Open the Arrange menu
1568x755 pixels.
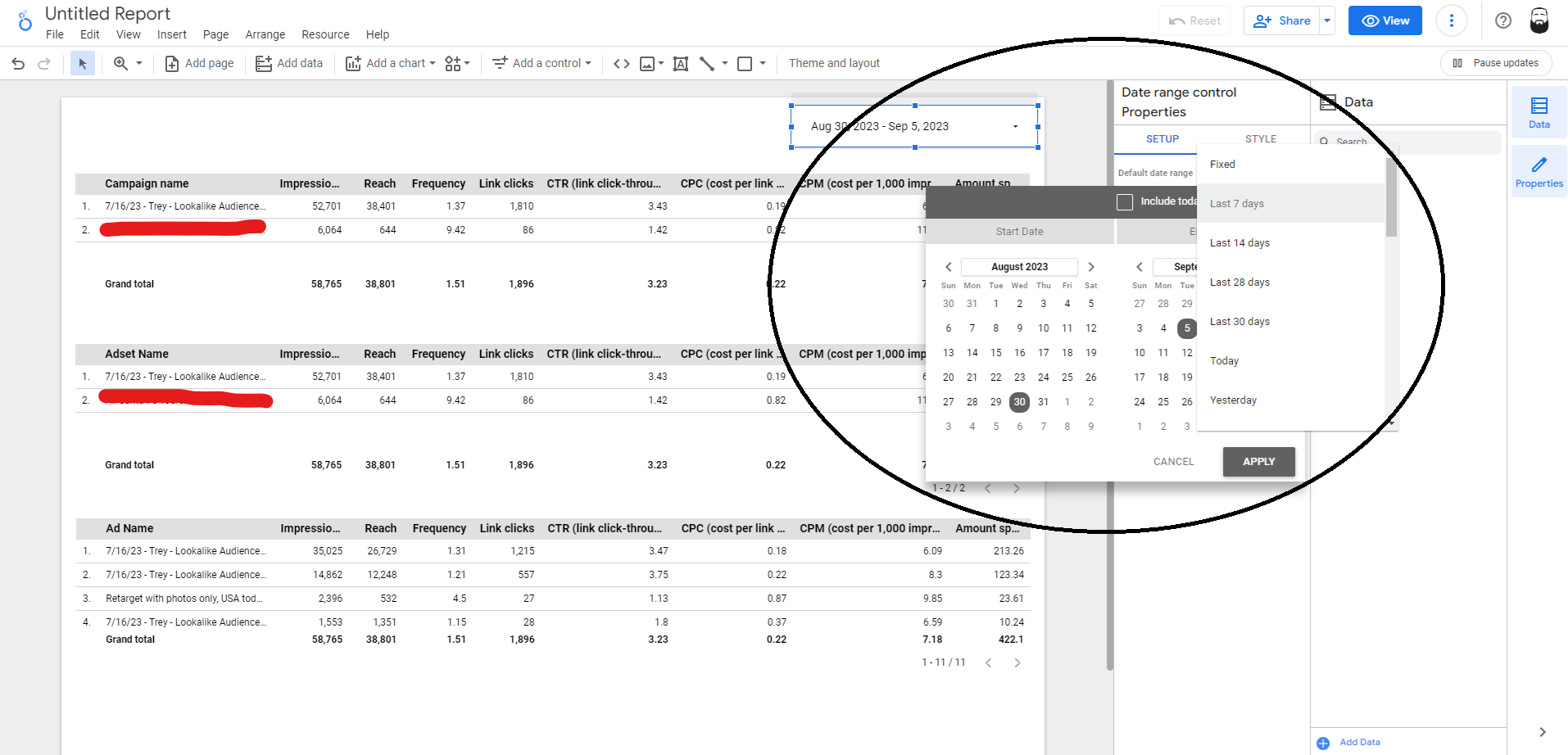265,34
